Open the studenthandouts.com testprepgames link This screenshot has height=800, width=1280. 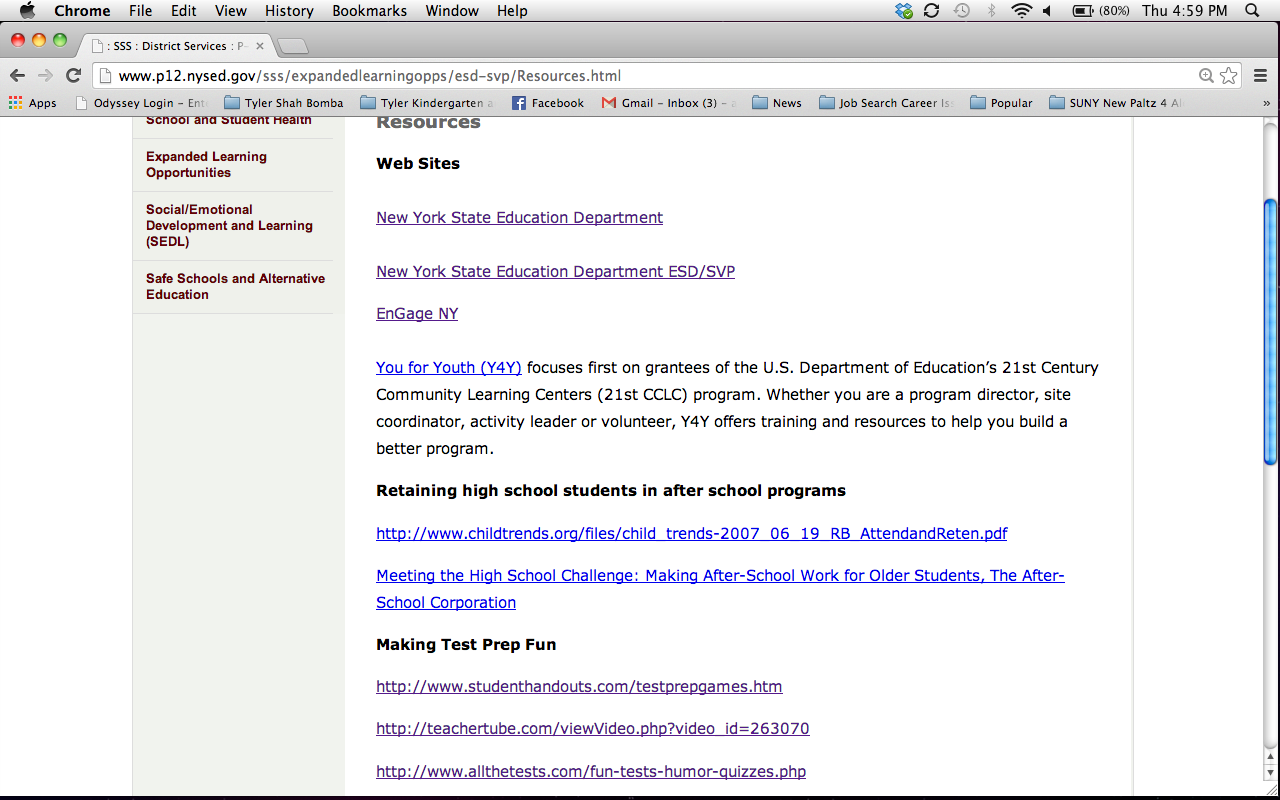[579, 686]
